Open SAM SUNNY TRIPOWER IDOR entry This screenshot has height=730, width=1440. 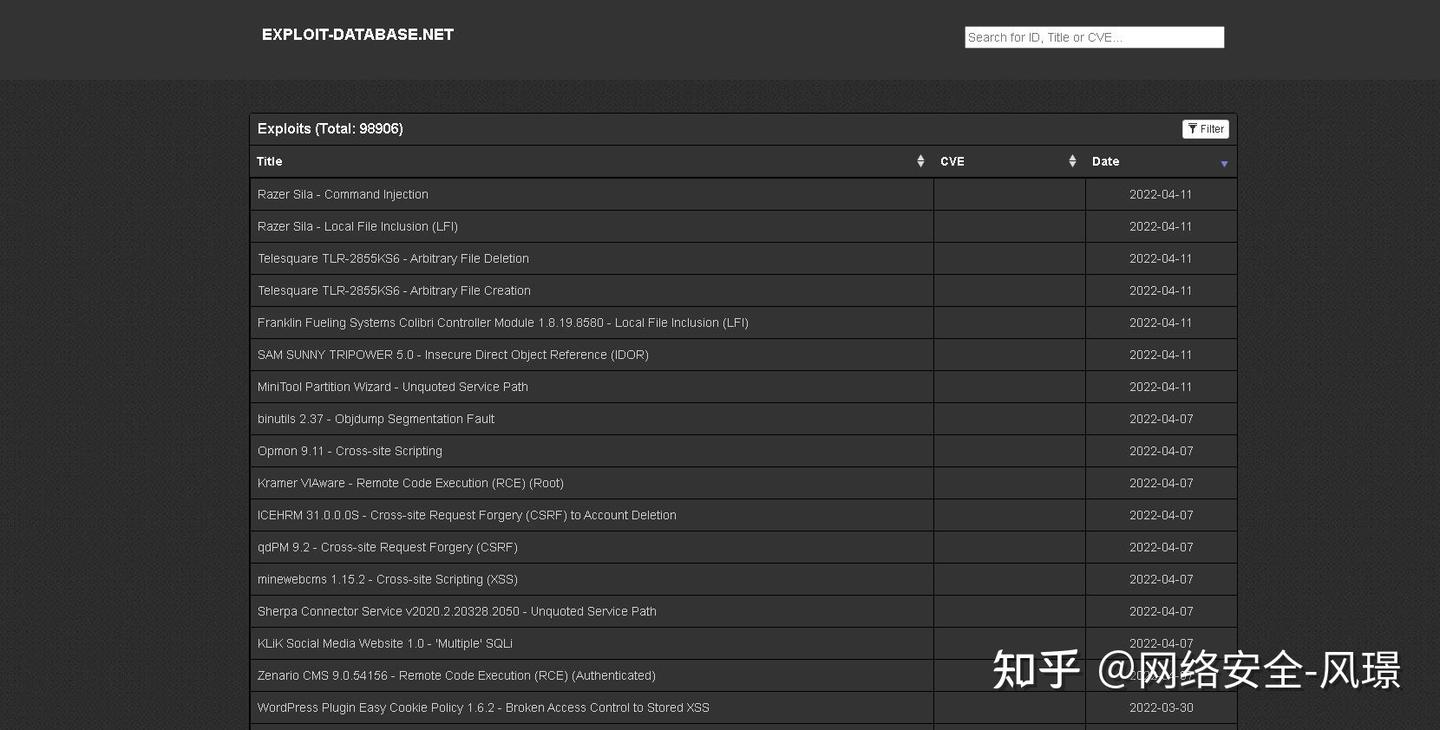coord(453,354)
